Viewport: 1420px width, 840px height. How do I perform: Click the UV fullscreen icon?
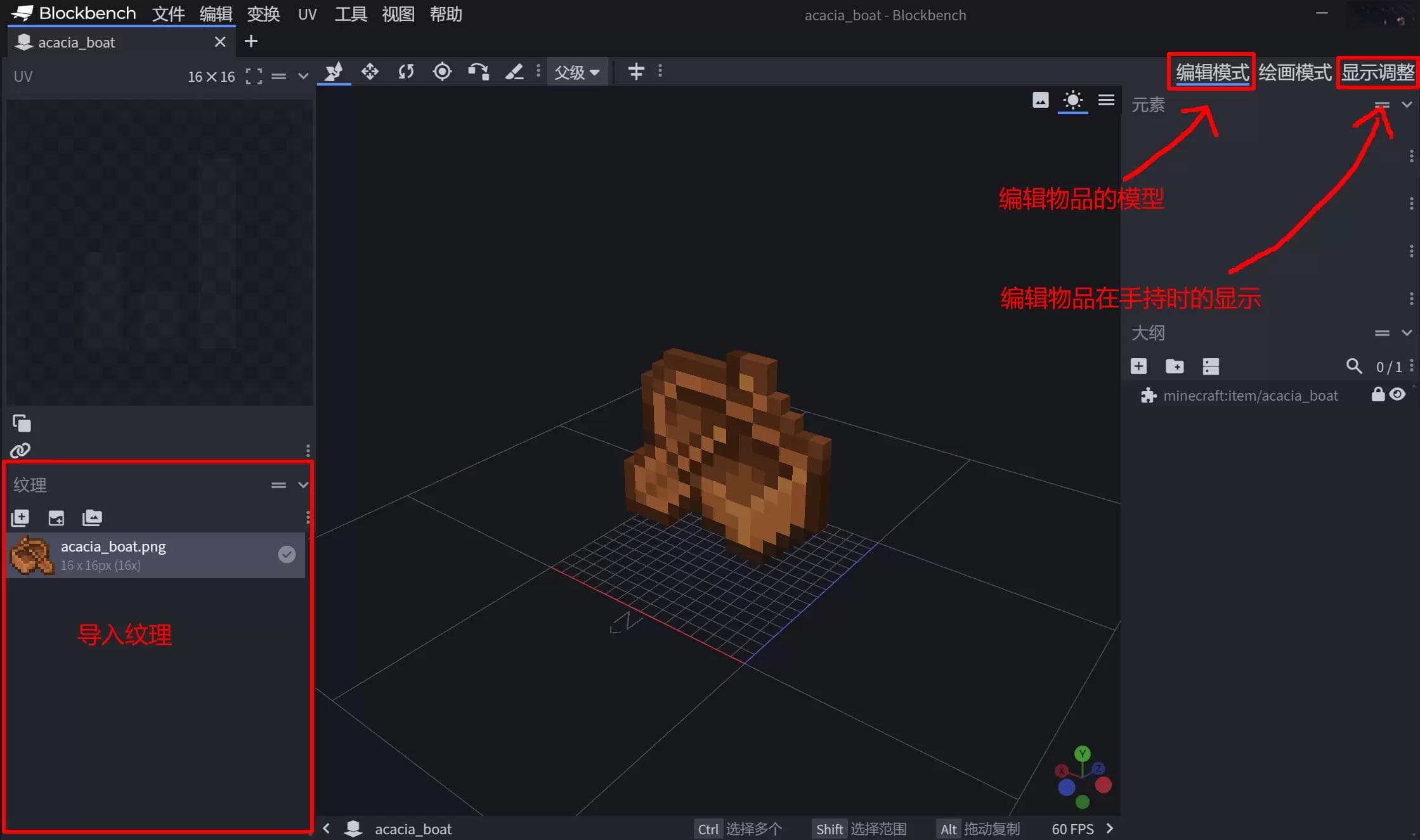[x=254, y=77]
